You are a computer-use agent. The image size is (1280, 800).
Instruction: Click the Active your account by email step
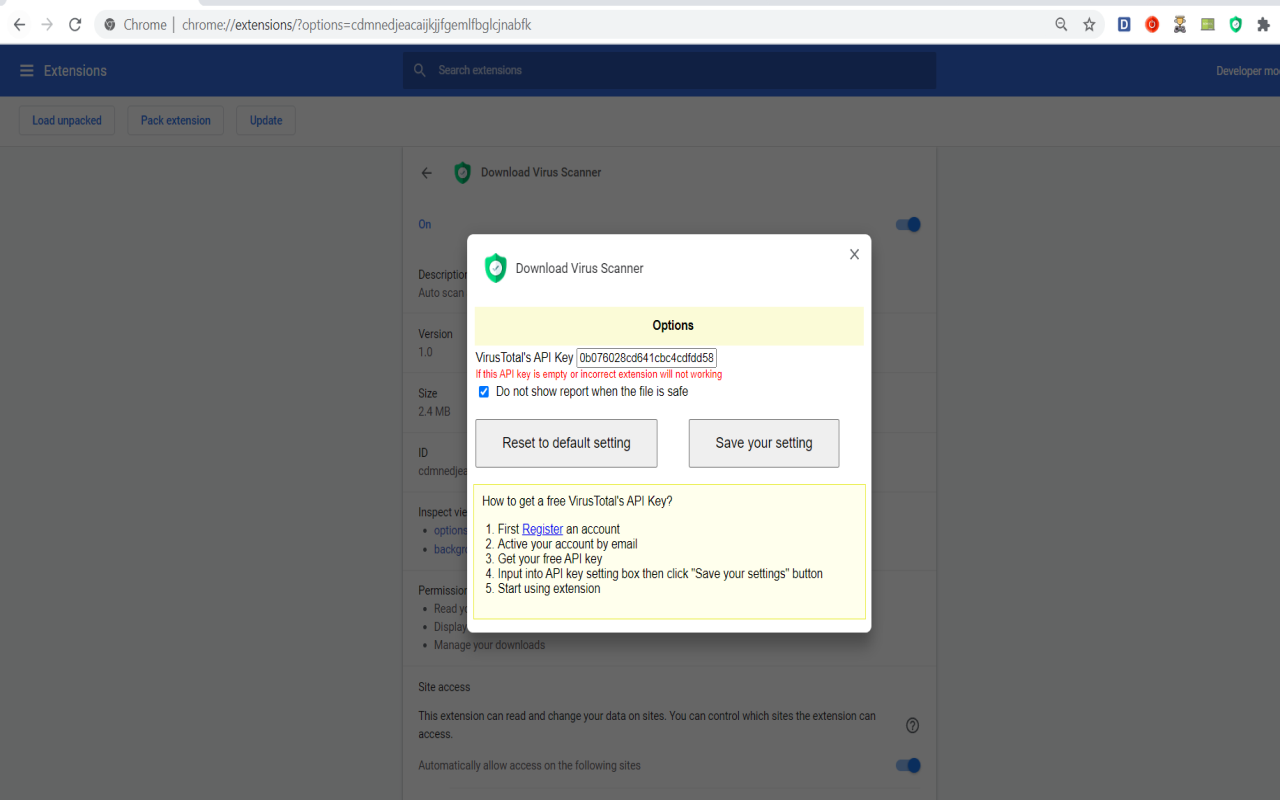567,544
